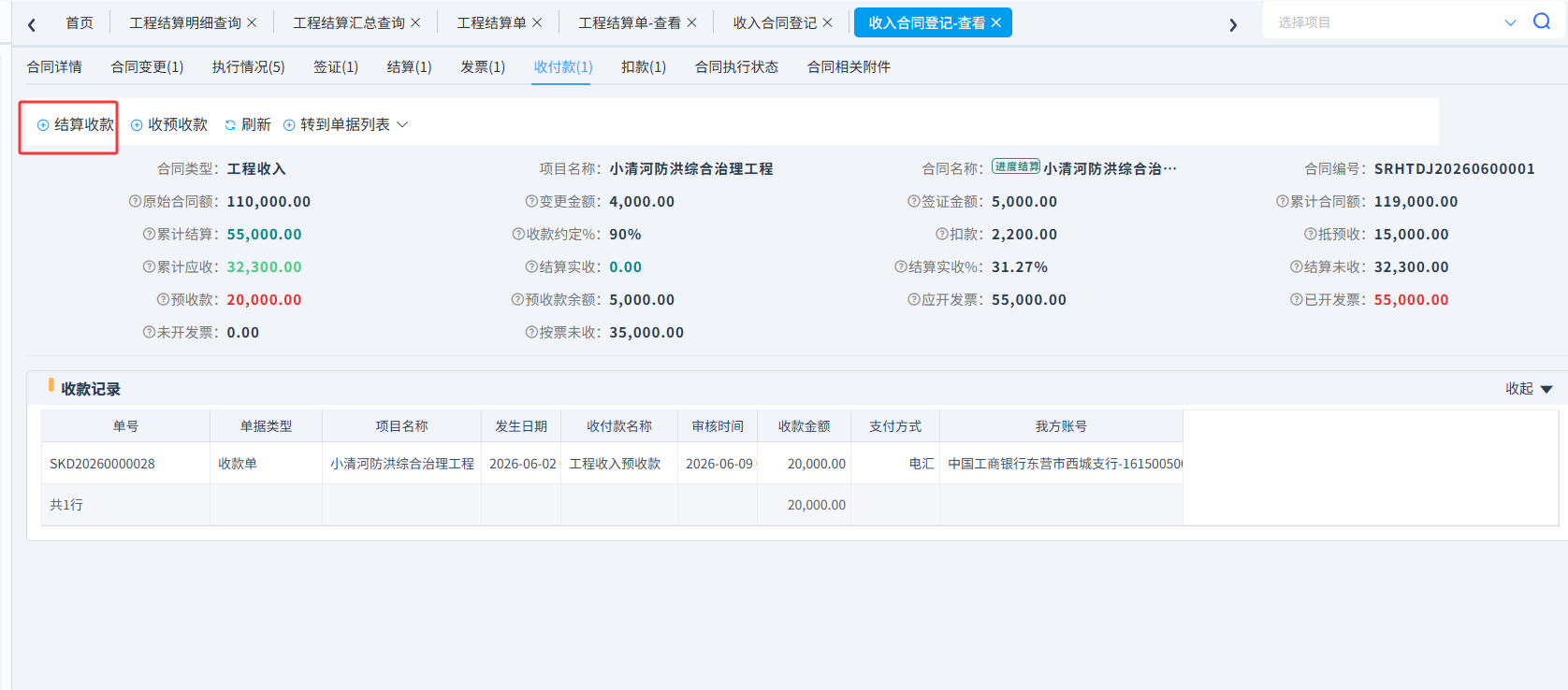1568x690 pixels.
Task: Click help icon beside 结算实收%
Action: (x=901, y=266)
